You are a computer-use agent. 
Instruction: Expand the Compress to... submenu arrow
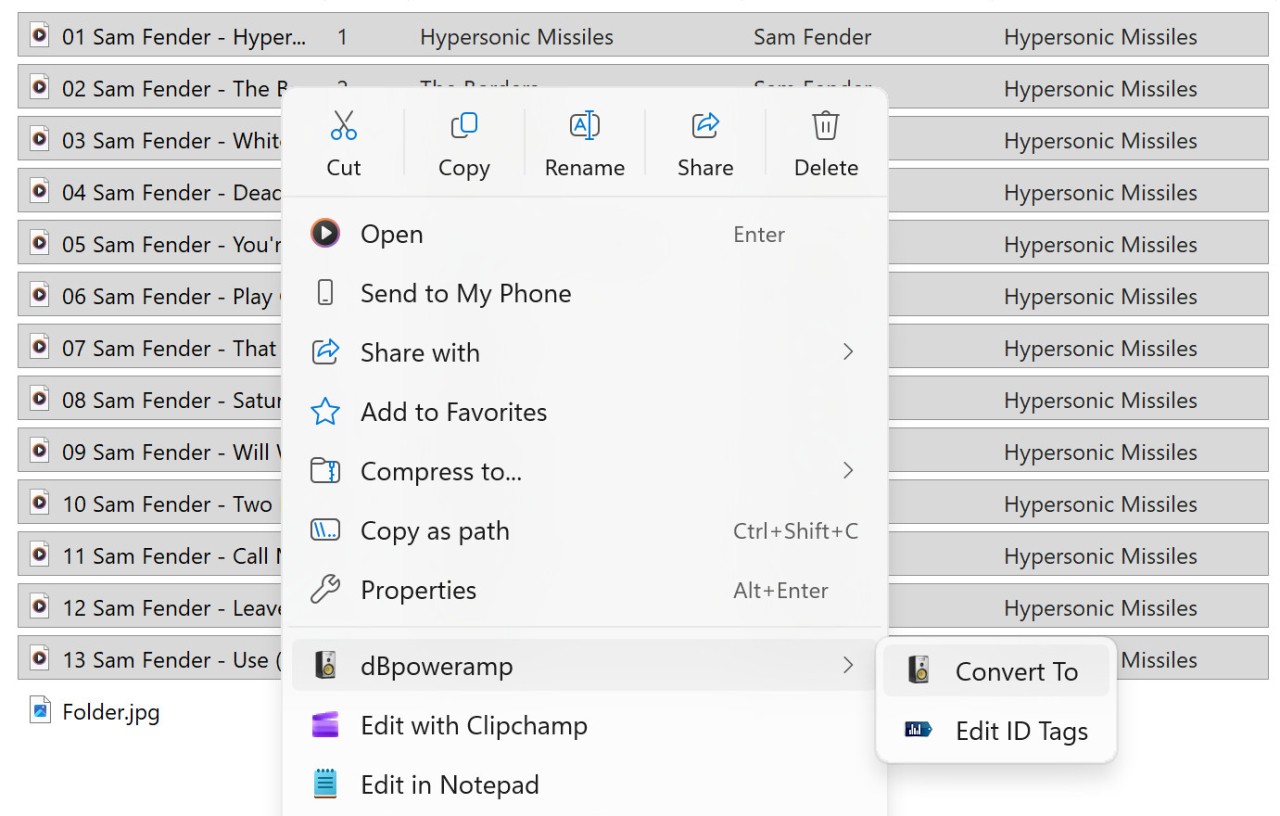click(x=848, y=471)
